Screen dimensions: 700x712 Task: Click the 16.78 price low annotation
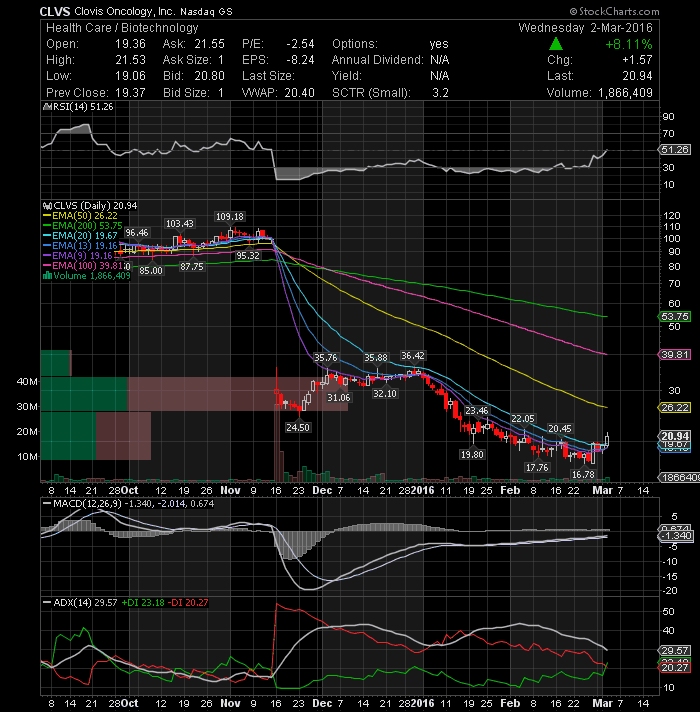coord(583,475)
